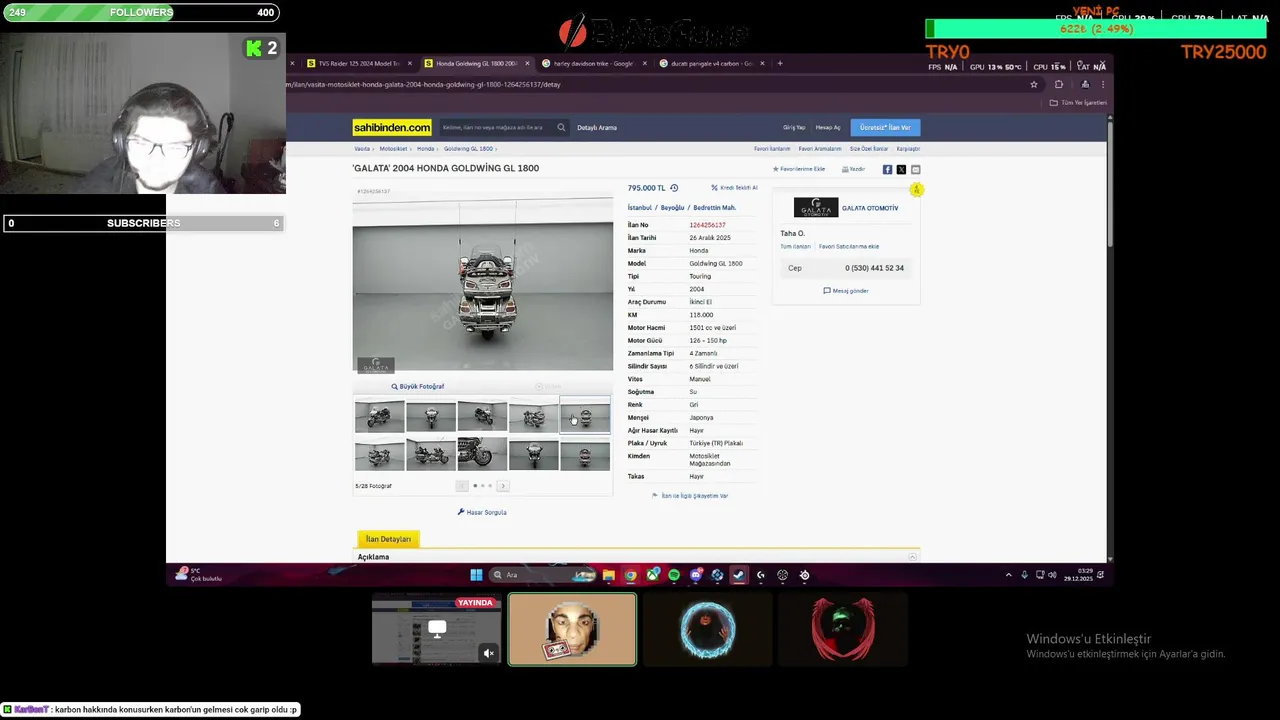Screen dimensions: 1280x720
Task: Click the YAYINDA stream preview thumbnail
Action: [436, 630]
